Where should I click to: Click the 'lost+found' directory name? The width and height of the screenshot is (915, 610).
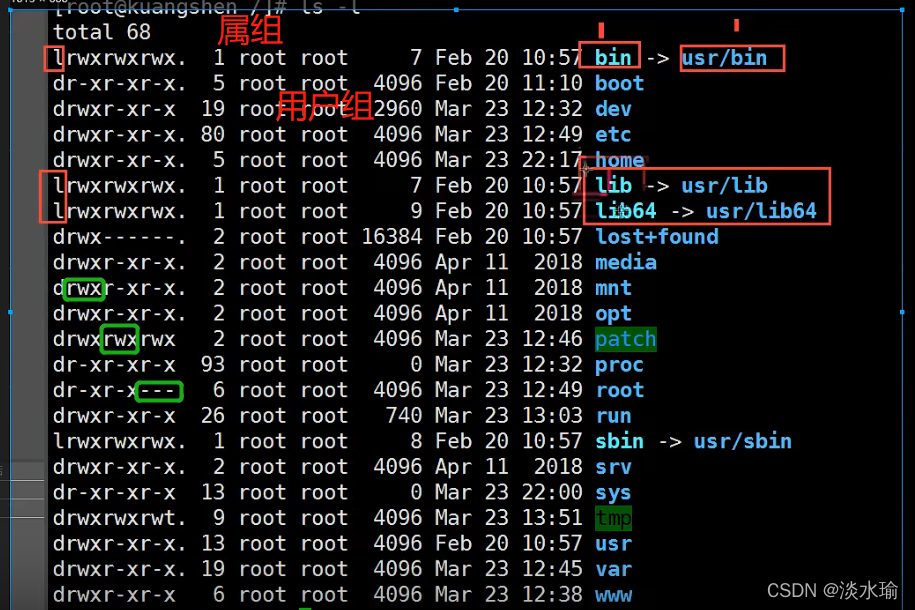point(656,237)
